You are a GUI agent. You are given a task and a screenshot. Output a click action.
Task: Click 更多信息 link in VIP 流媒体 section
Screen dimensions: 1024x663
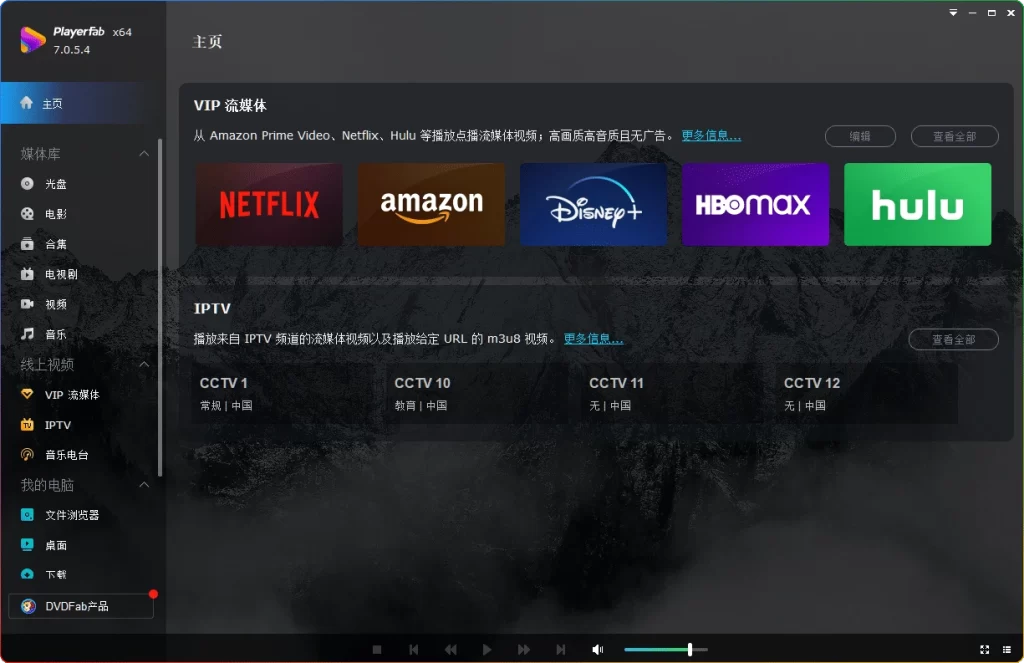[x=711, y=134]
